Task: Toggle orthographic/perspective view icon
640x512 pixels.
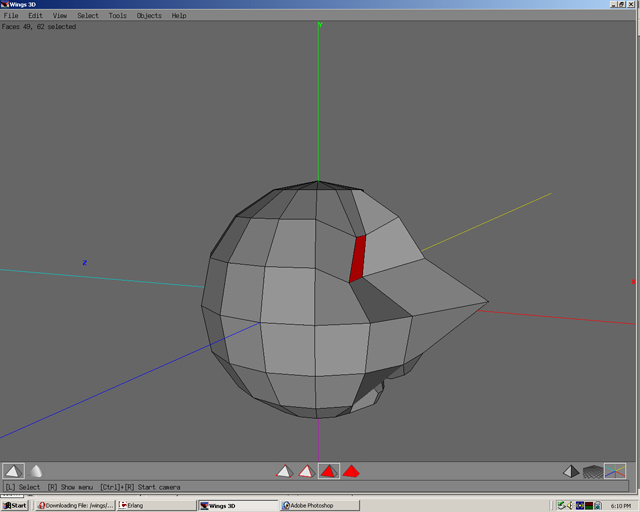Action: (570, 471)
